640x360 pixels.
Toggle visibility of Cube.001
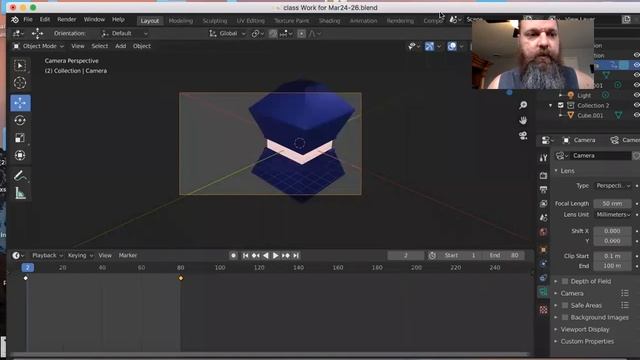pyautogui.click(x=636, y=116)
